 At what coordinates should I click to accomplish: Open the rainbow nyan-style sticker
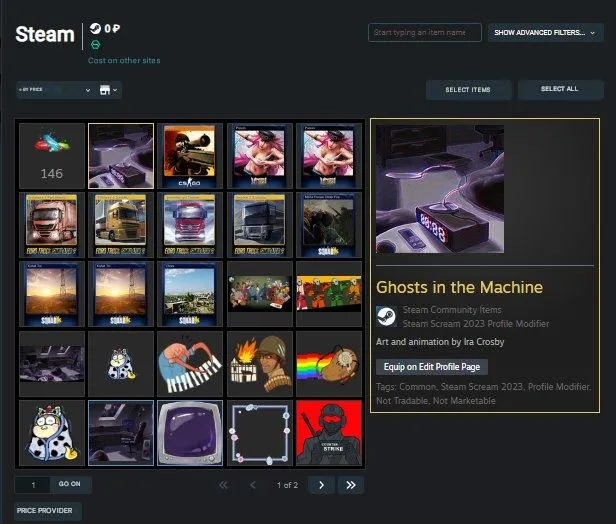(329, 363)
